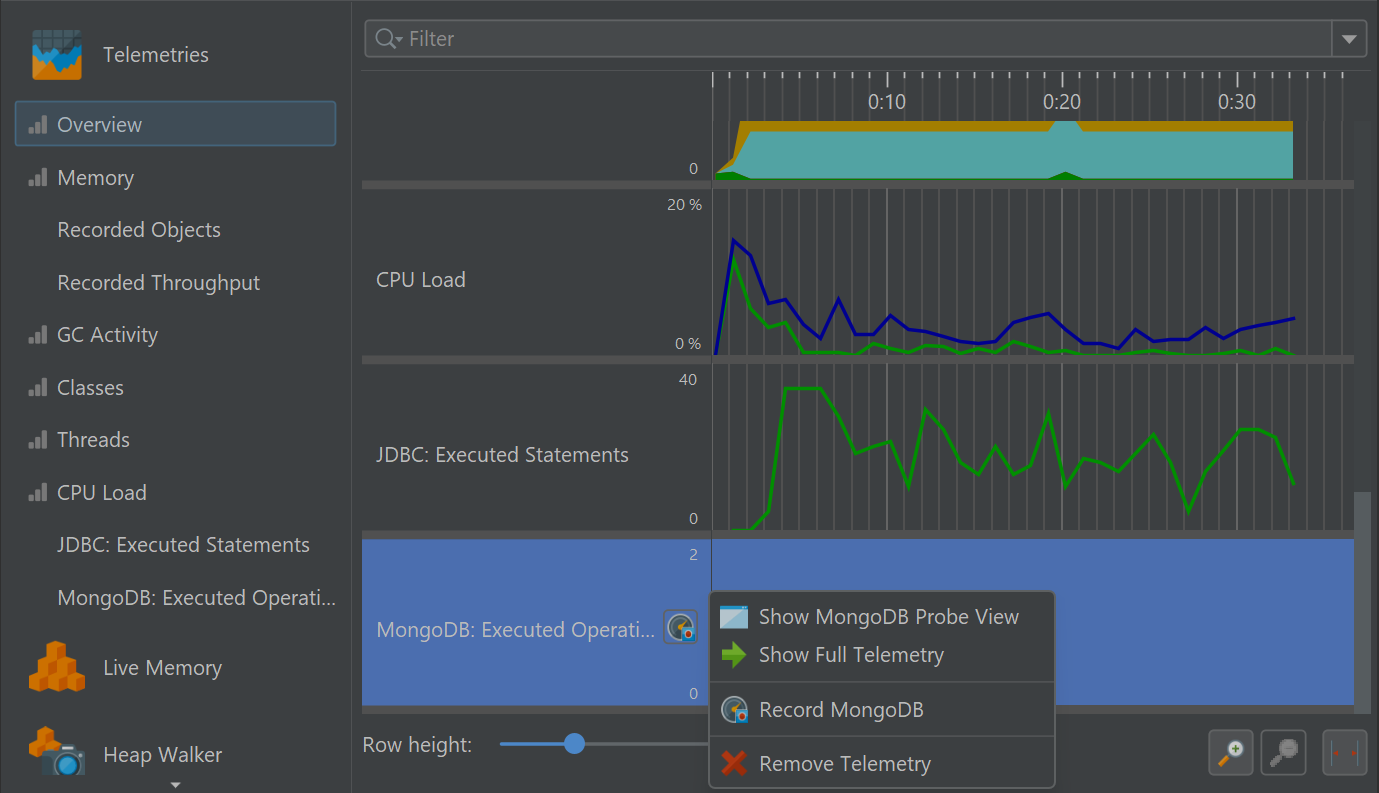The height and width of the screenshot is (793, 1379).
Task: Click the fit-to-window timeline icon
Action: tap(1344, 751)
